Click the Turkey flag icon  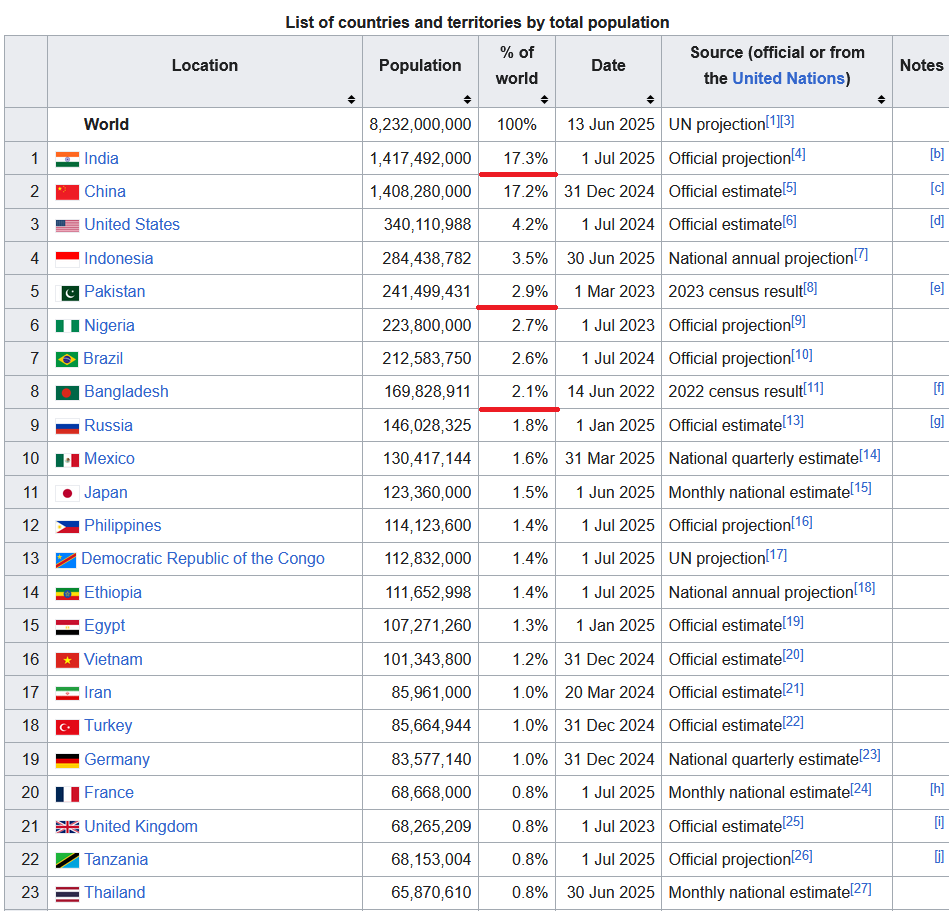(x=67, y=727)
